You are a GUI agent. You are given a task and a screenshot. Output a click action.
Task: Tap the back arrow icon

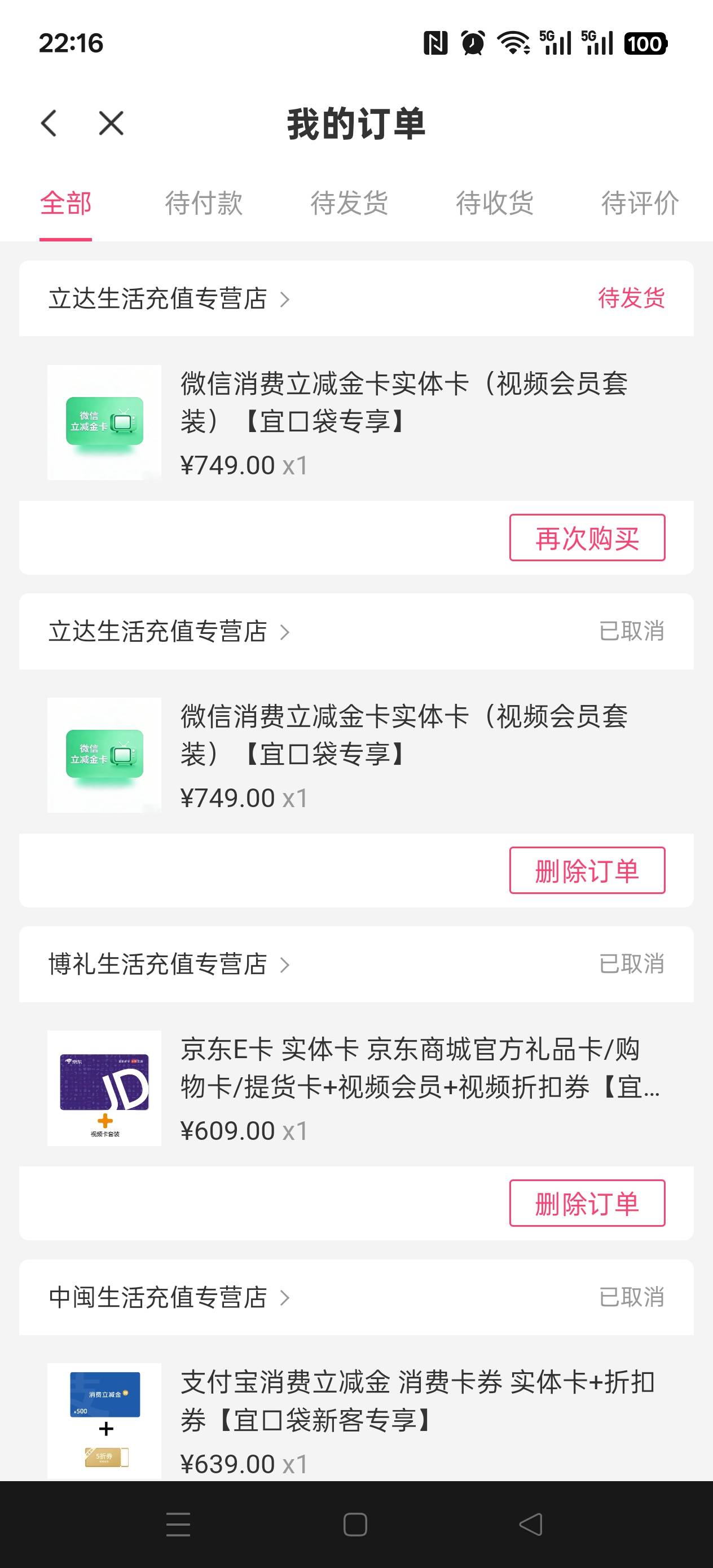coord(49,124)
